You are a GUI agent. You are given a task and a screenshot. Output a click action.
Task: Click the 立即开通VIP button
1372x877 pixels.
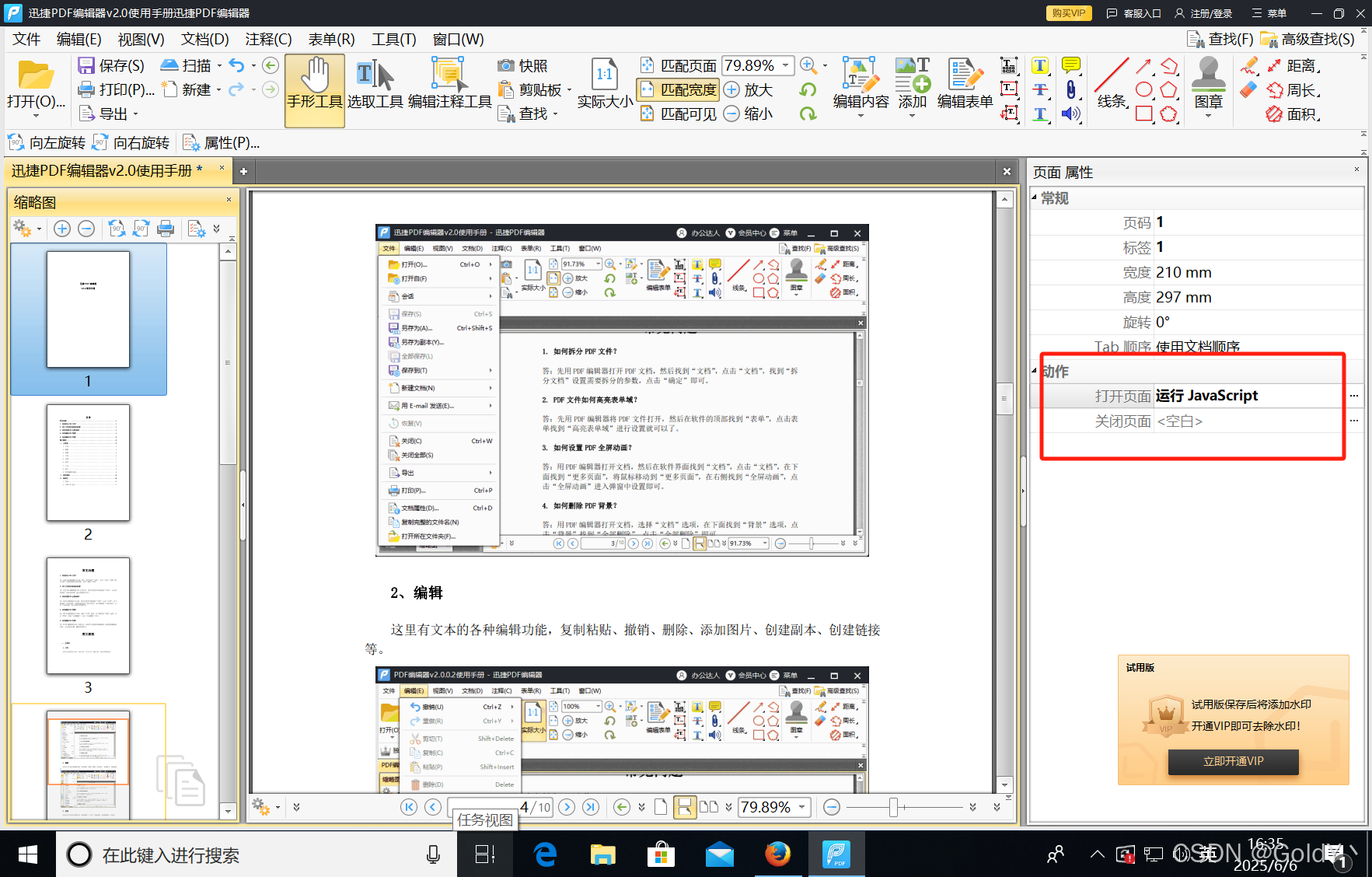(x=1233, y=761)
